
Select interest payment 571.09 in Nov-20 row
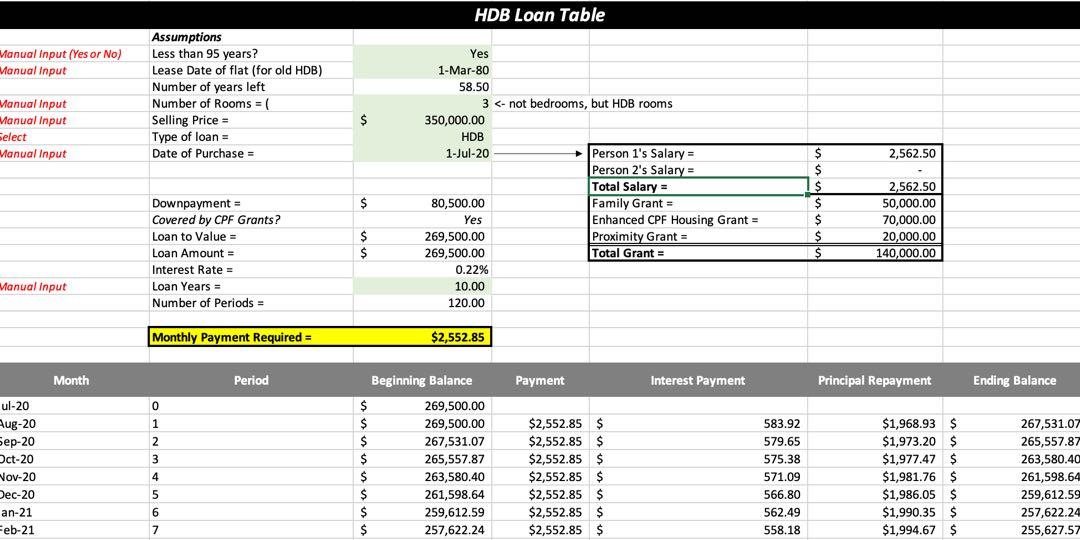[698, 477]
